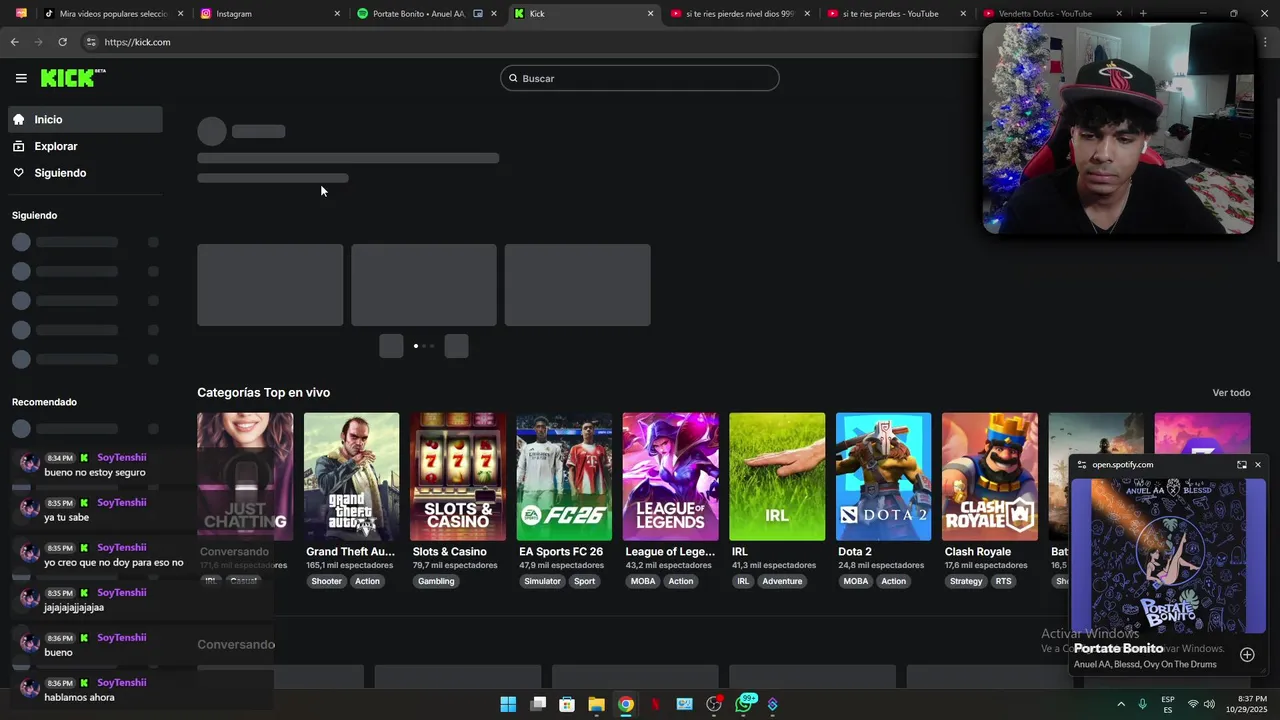Open Dota 2 category thumbnail
The image size is (1280, 720).
coord(883,476)
